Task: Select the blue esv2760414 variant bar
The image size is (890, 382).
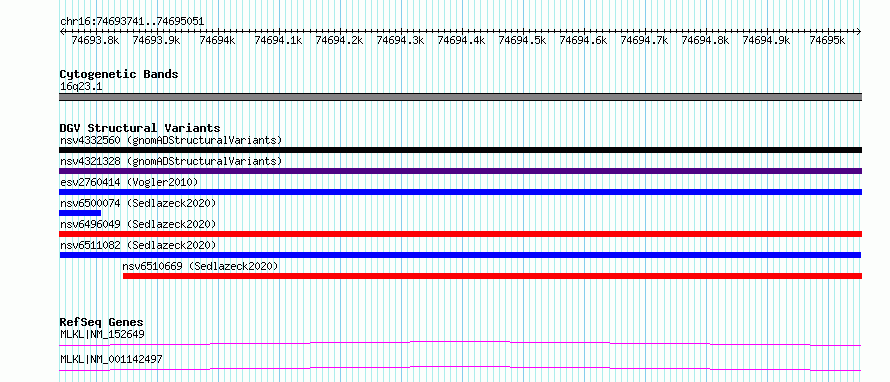Action: pos(460,192)
